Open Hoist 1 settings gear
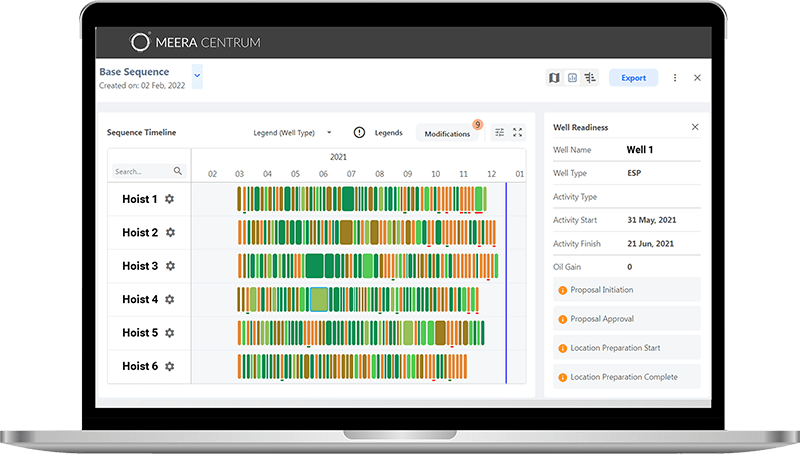The image size is (800, 454). 170,199
